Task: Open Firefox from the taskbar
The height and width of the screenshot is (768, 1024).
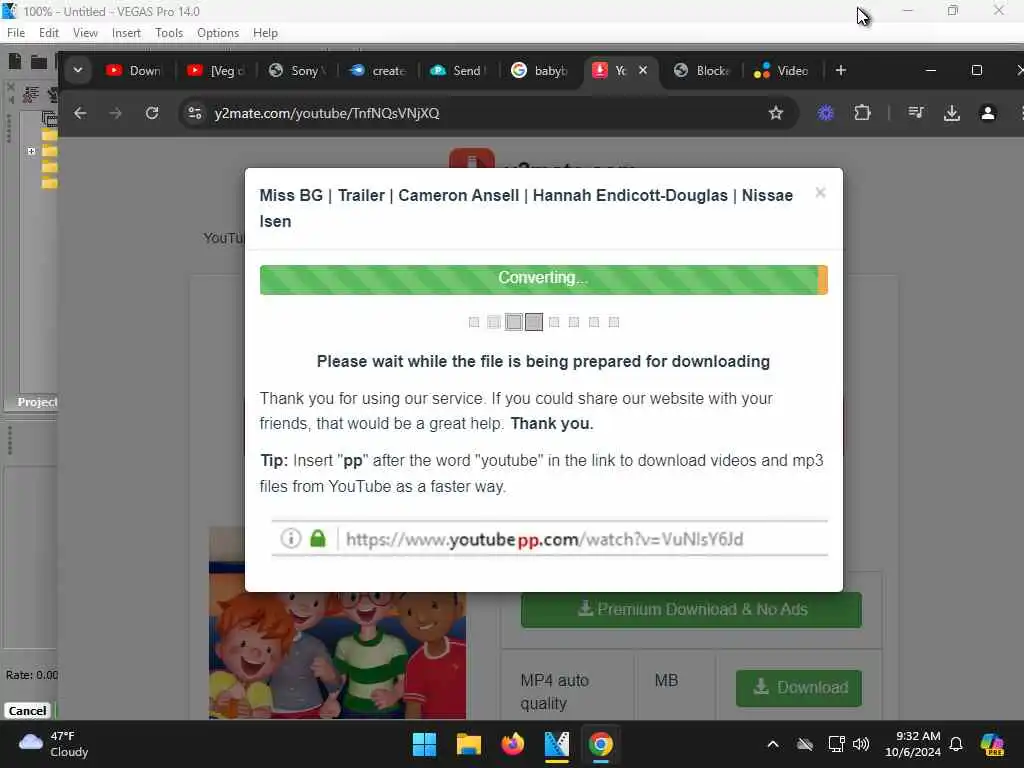Action: click(513, 744)
